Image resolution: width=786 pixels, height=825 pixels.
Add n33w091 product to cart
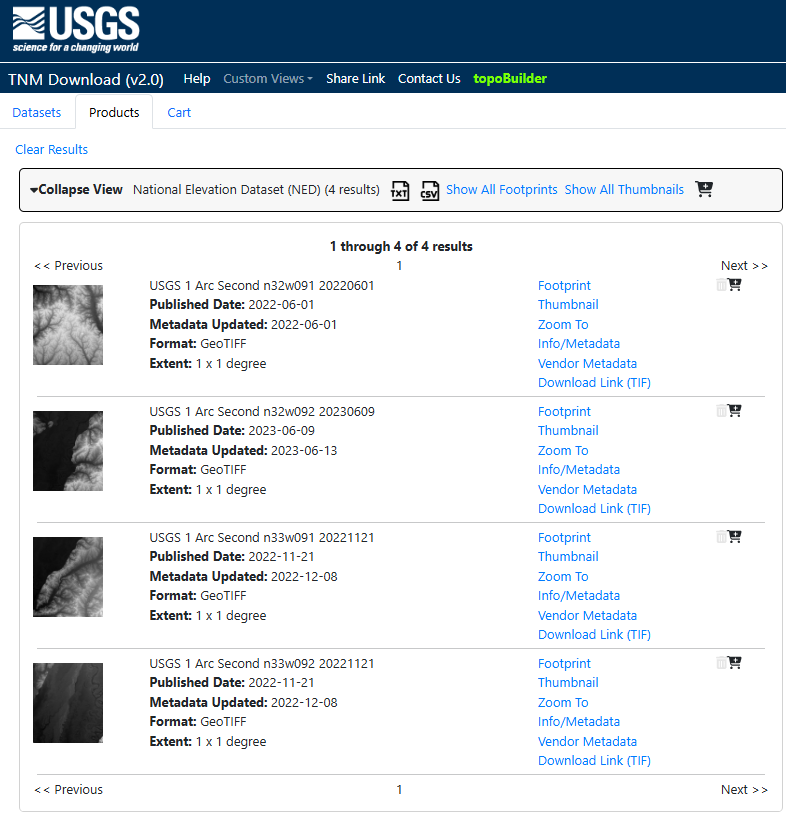pos(734,537)
